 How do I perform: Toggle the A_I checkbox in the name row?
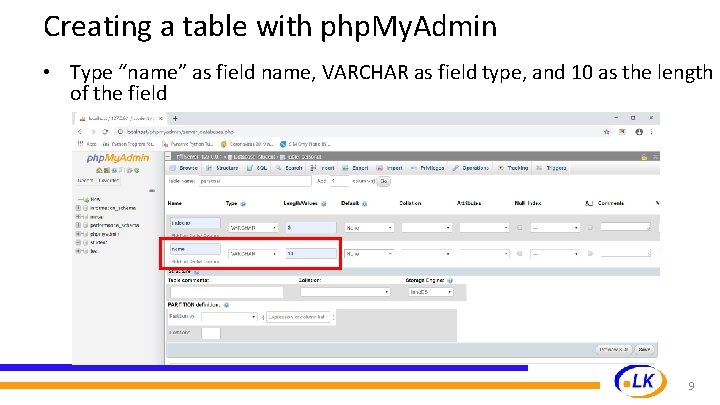tap(591, 253)
